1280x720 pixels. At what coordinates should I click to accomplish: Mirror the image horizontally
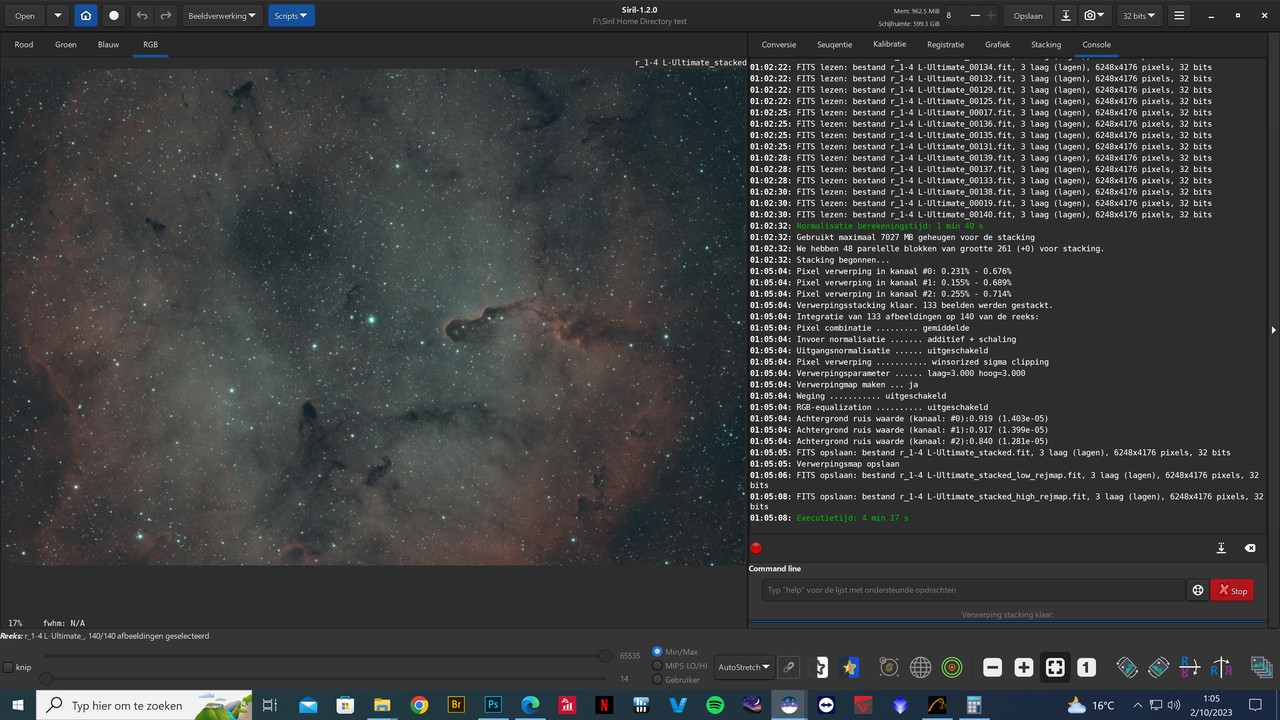point(1221,667)
